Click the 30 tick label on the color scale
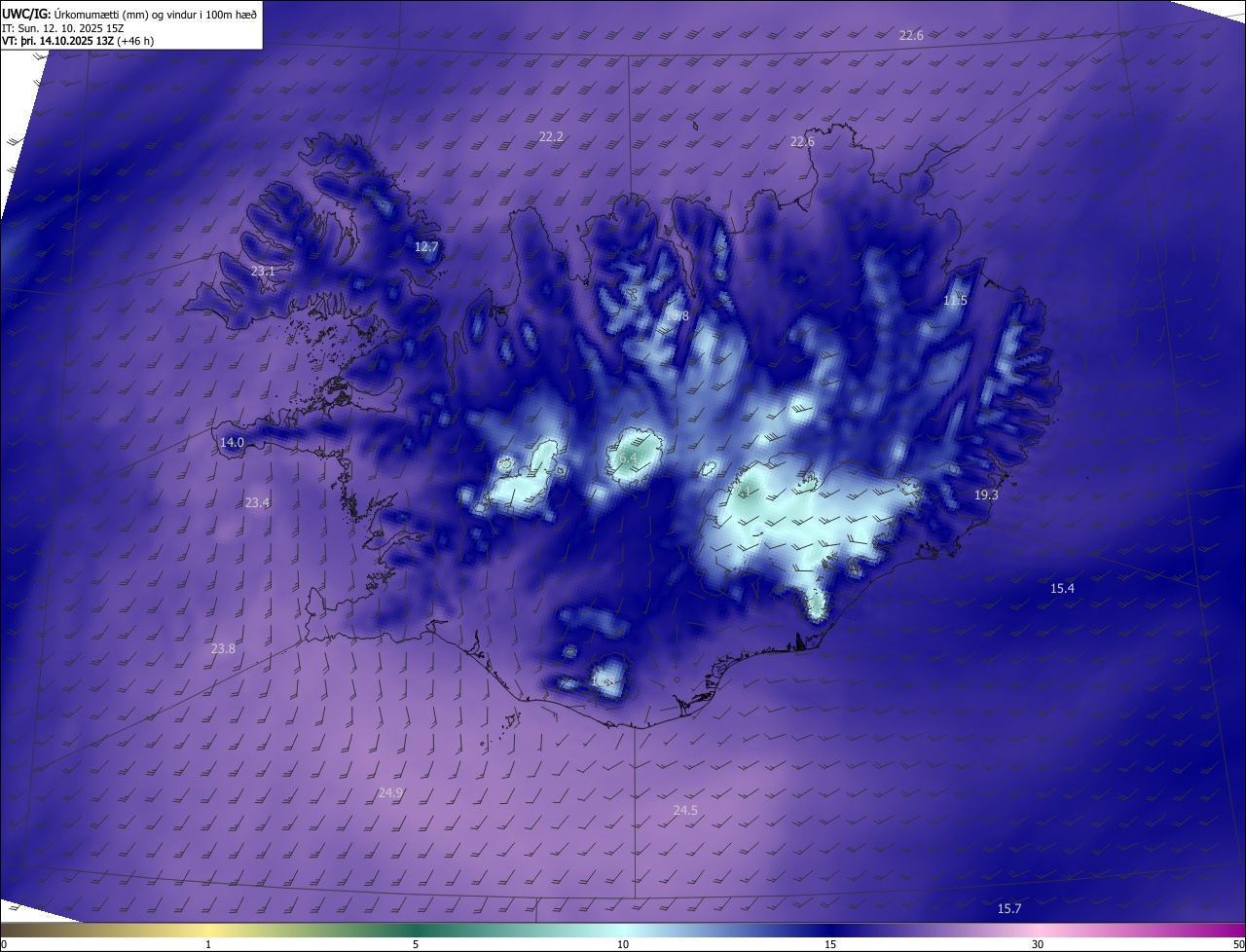 1038,945
